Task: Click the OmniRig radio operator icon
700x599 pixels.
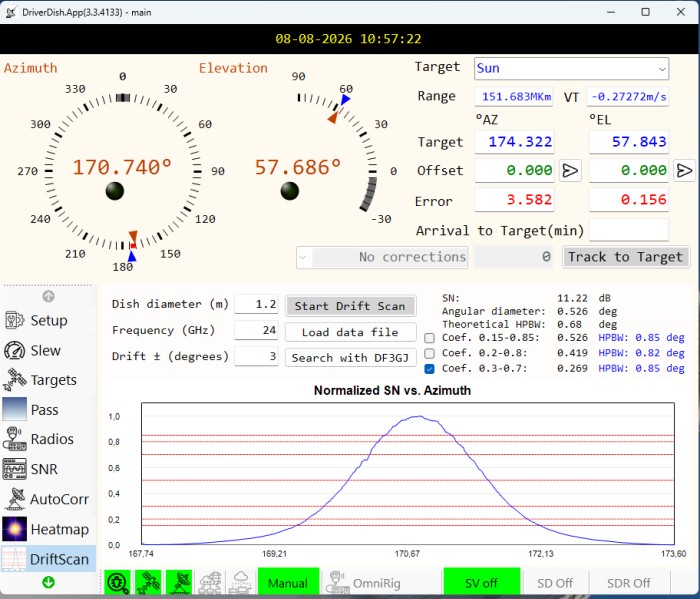Action: click(x=338, y=582)
